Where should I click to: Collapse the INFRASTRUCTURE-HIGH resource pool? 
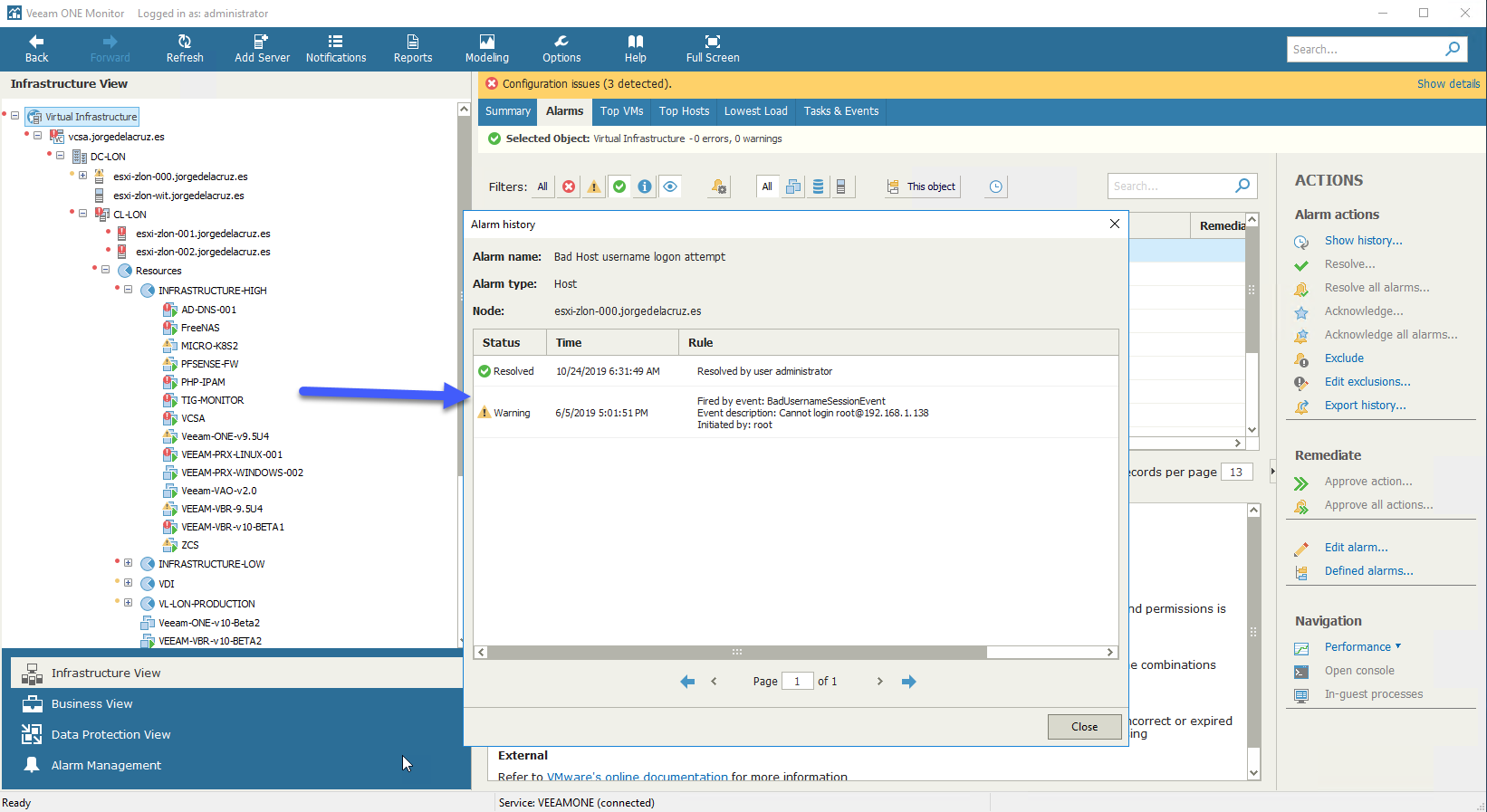129,290
